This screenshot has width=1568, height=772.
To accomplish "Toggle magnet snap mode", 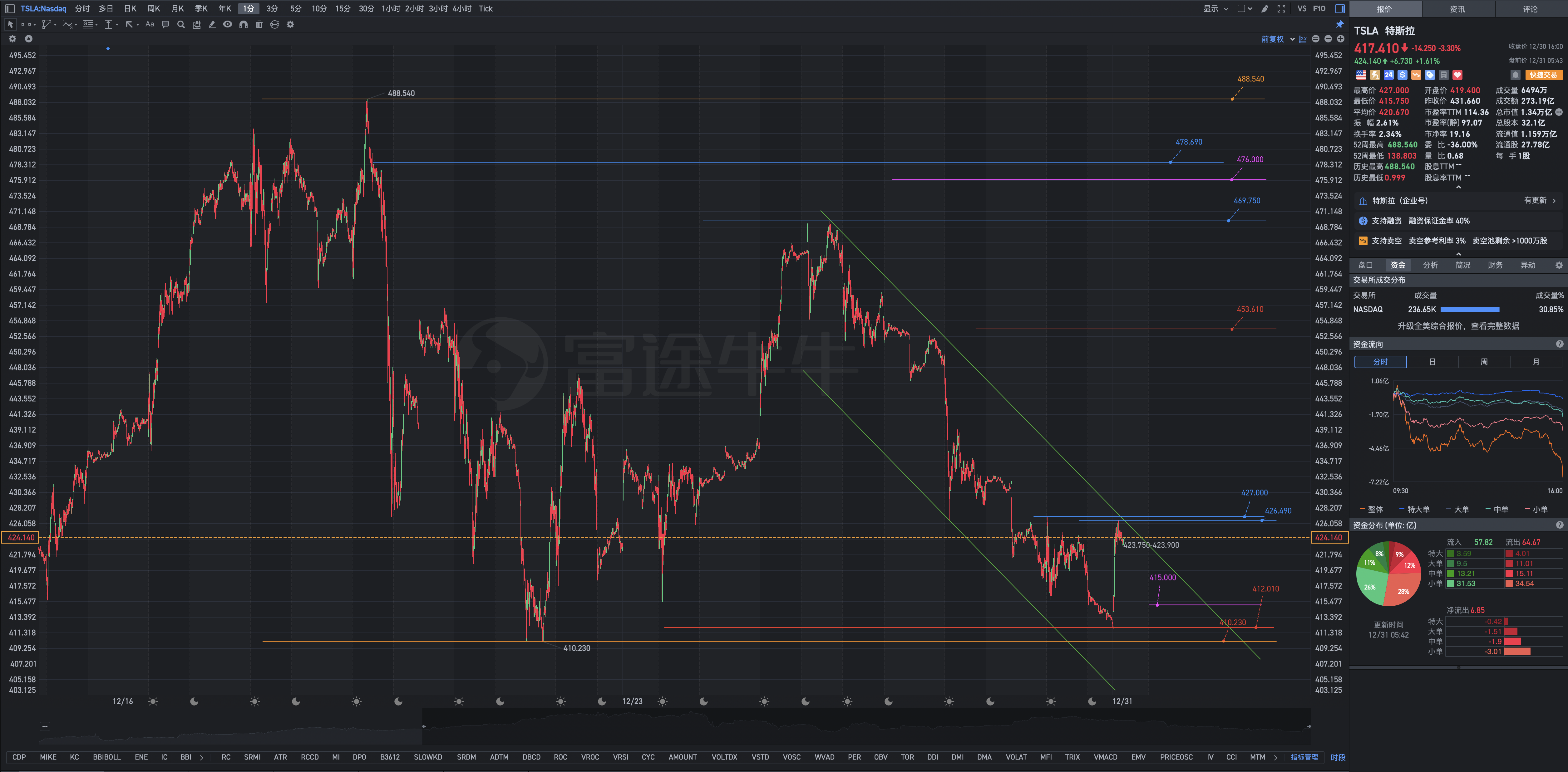I will (244, 24).
